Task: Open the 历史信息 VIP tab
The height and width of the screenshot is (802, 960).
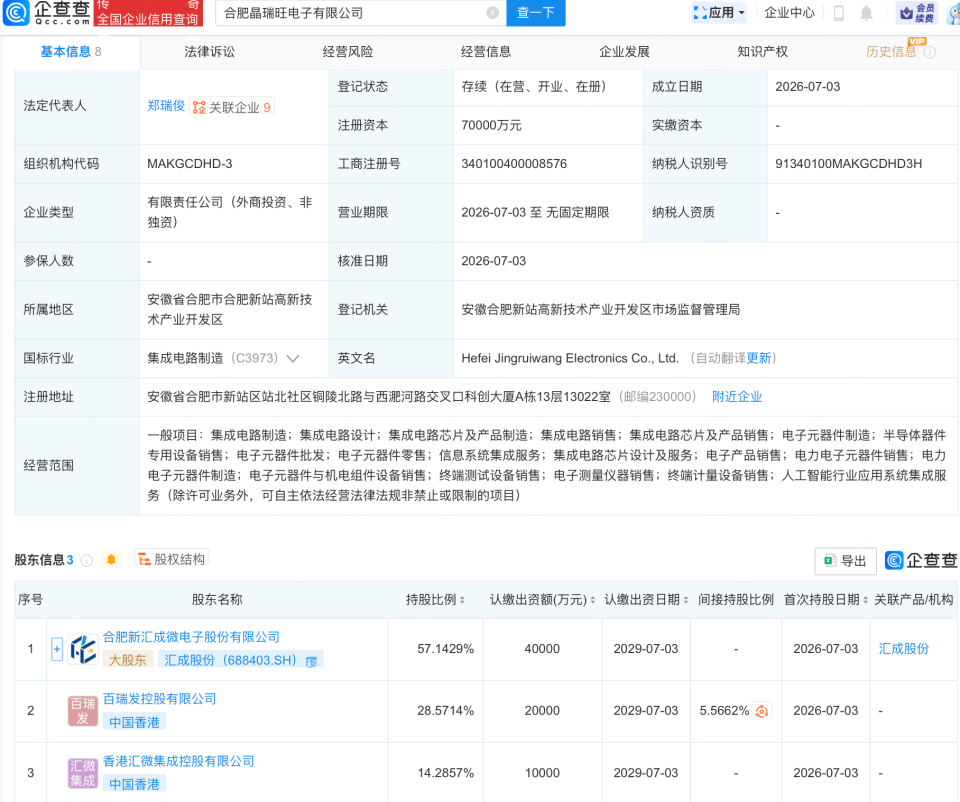Action: 891,52
